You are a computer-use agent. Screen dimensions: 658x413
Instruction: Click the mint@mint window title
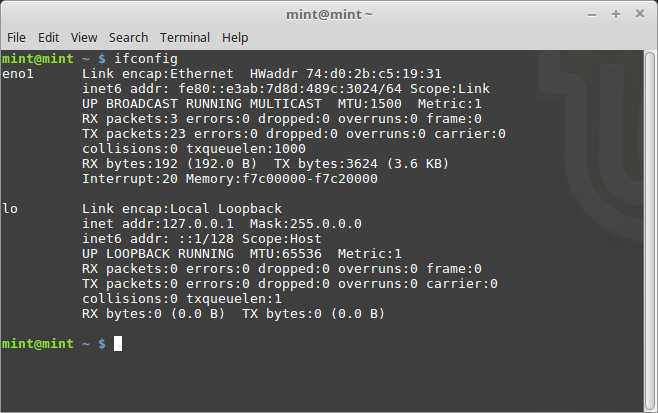tap(329, 15)
